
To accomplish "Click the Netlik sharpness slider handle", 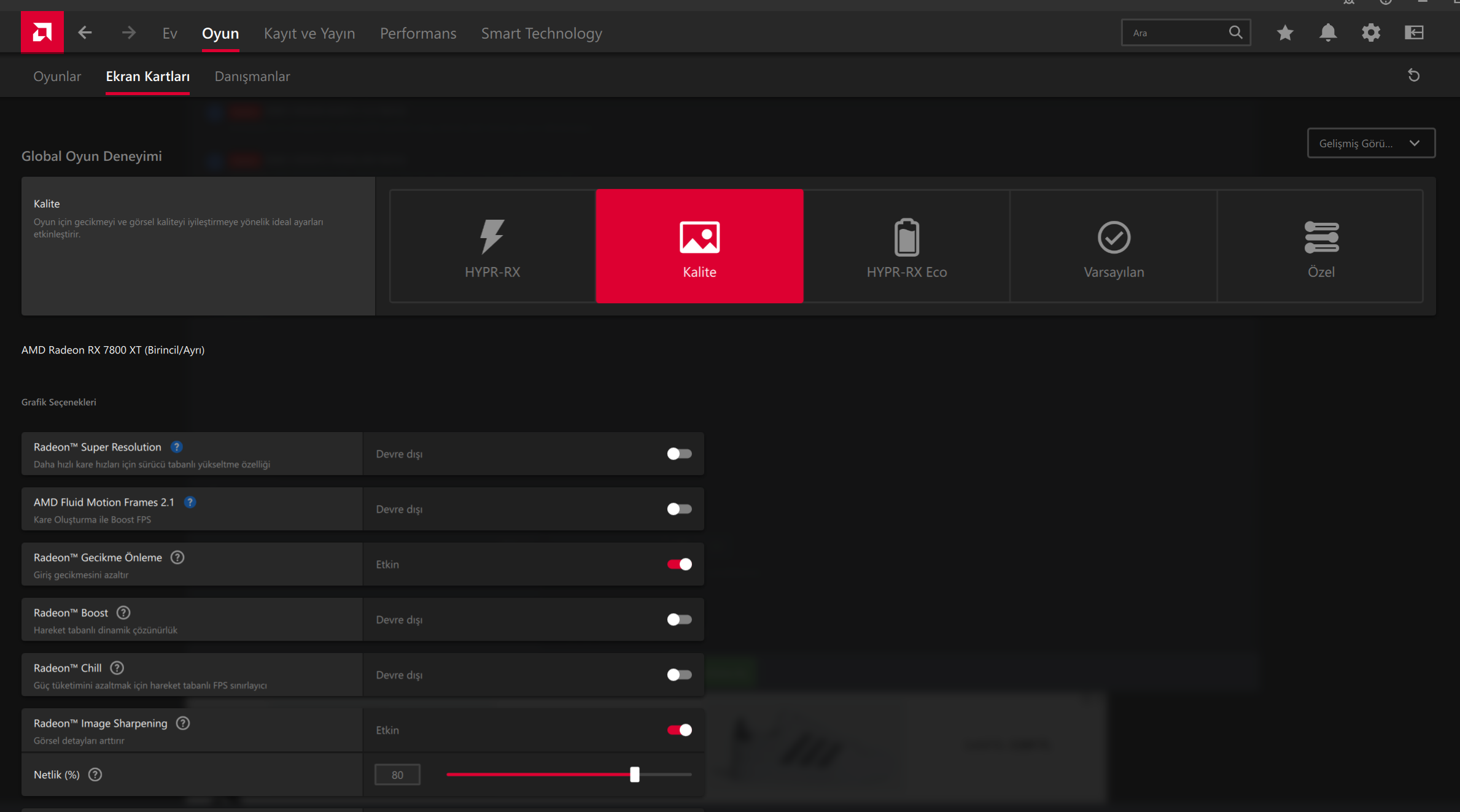I will [x=634, y=775].
